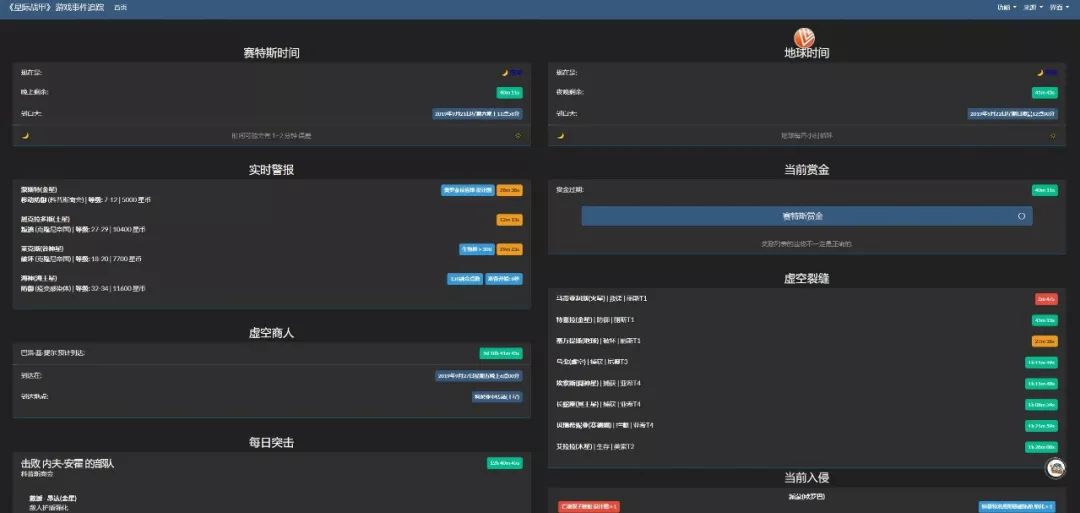Click the moon icon at 地球时间 footer left
Viewport: 1080px width, 513px height.
point(561,136)
